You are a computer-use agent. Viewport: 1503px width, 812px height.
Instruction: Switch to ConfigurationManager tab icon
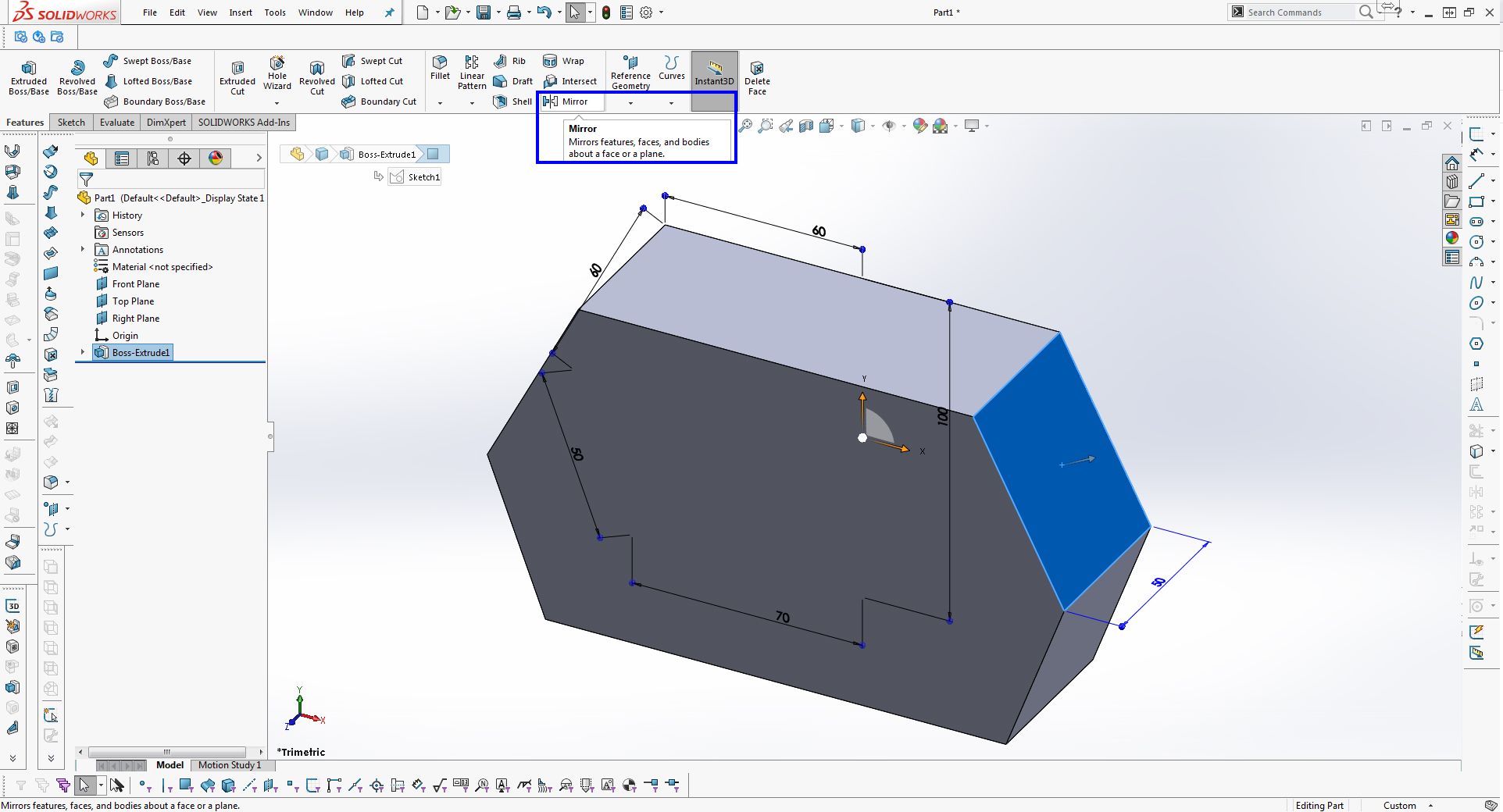click(153, 158)
